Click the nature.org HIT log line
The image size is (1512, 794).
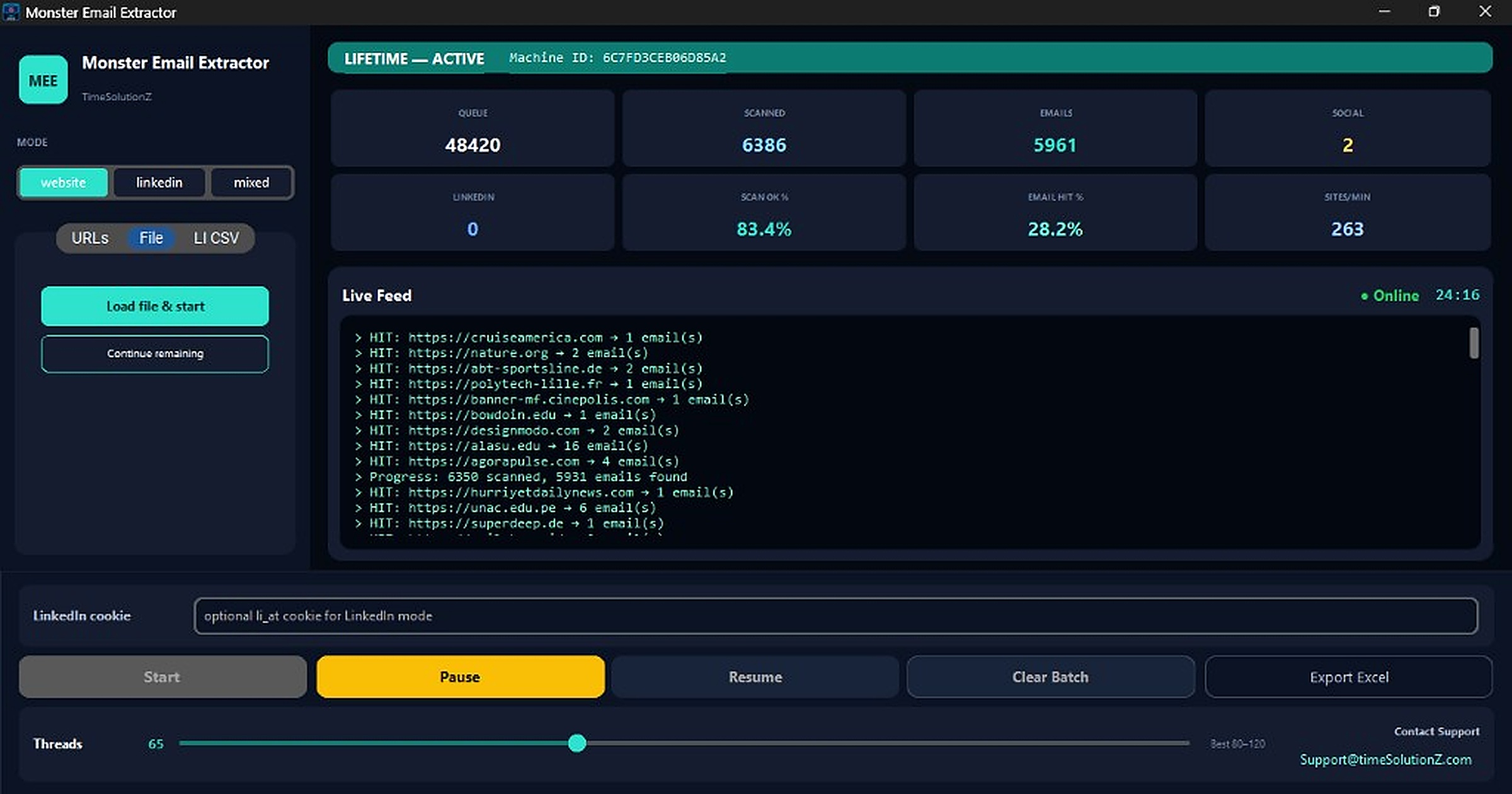501,354
